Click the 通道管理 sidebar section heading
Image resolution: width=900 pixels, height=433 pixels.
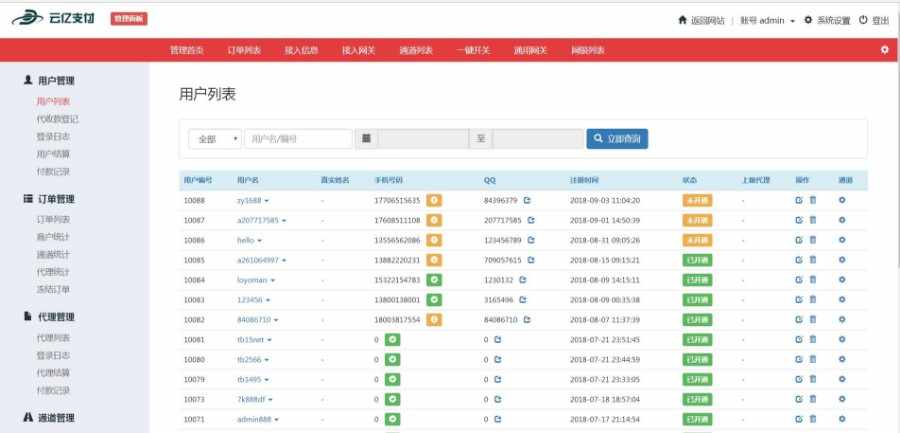49,418
